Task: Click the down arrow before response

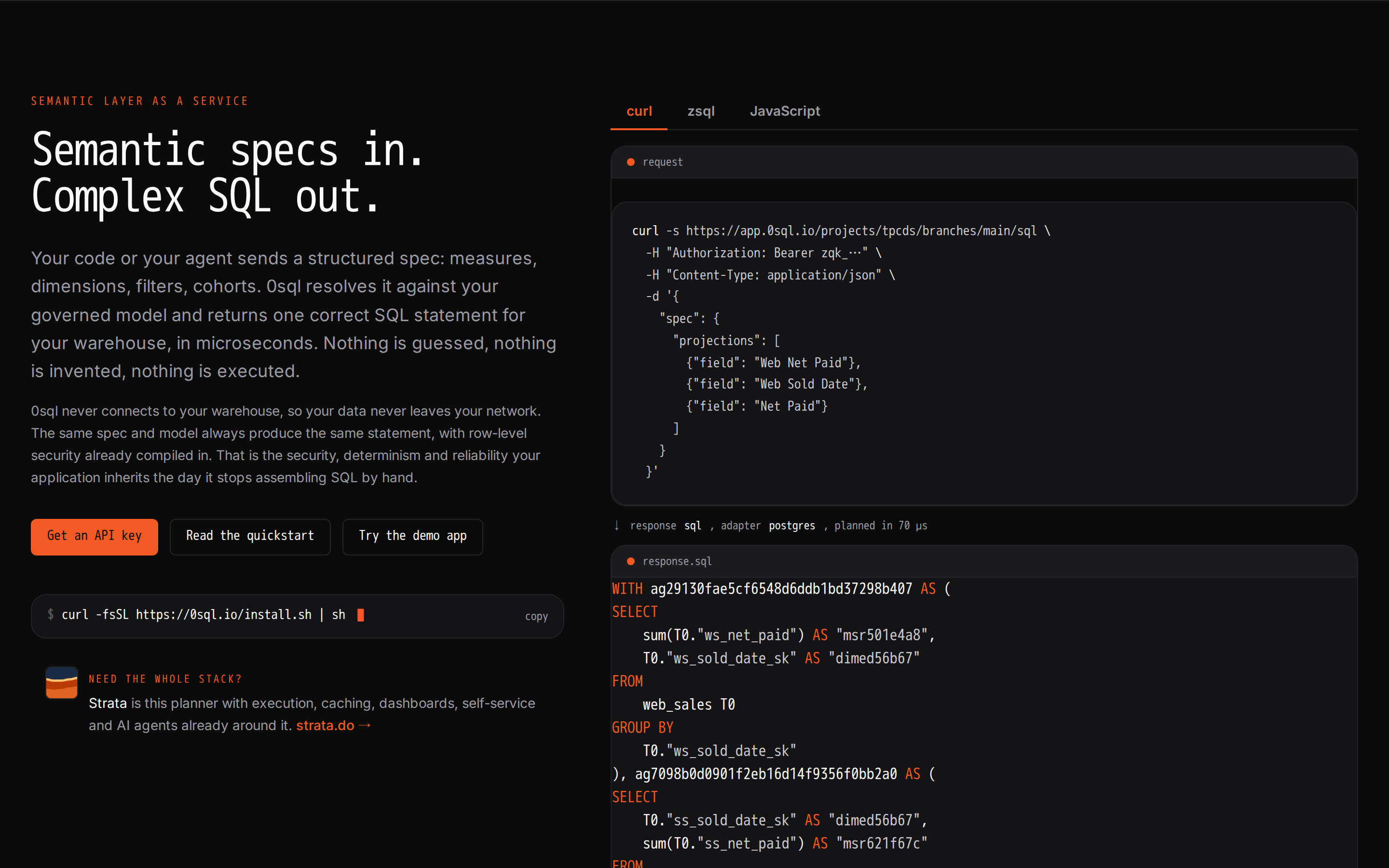Action: pos(617,525)
